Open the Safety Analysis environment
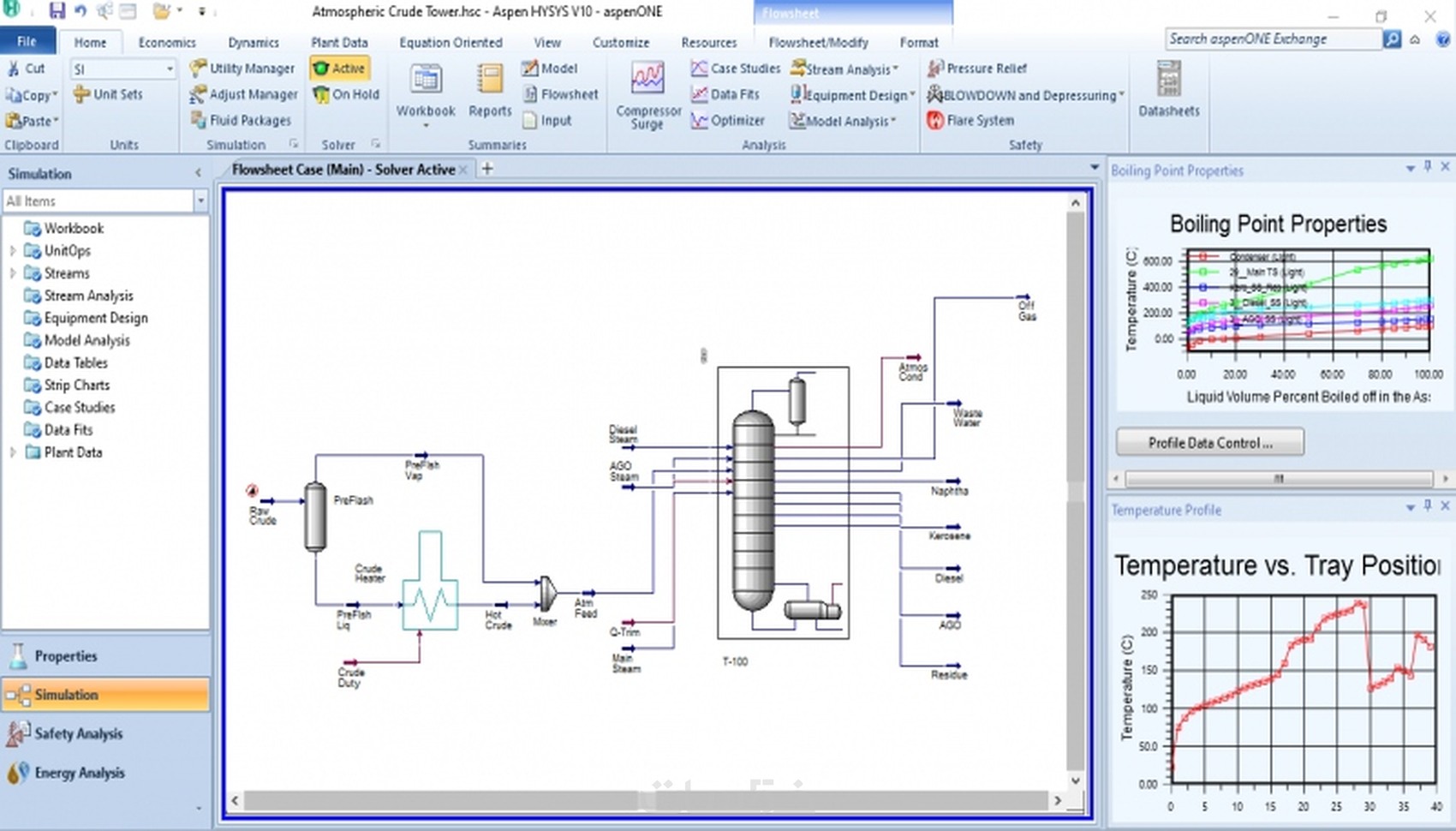This screenshot has height=831, width=1456. click(x=104, y=734)
